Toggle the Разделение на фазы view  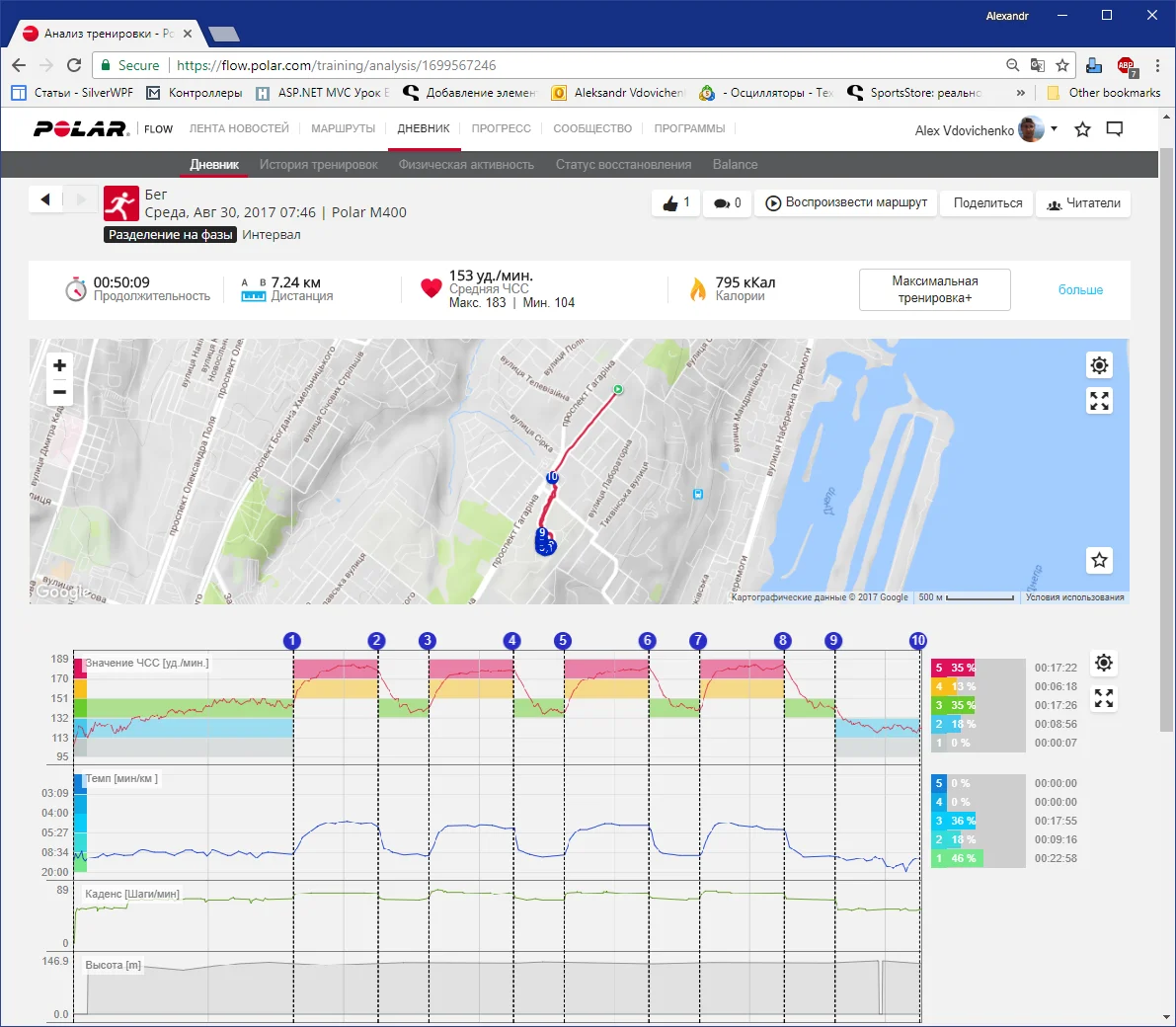click(171, 235)
